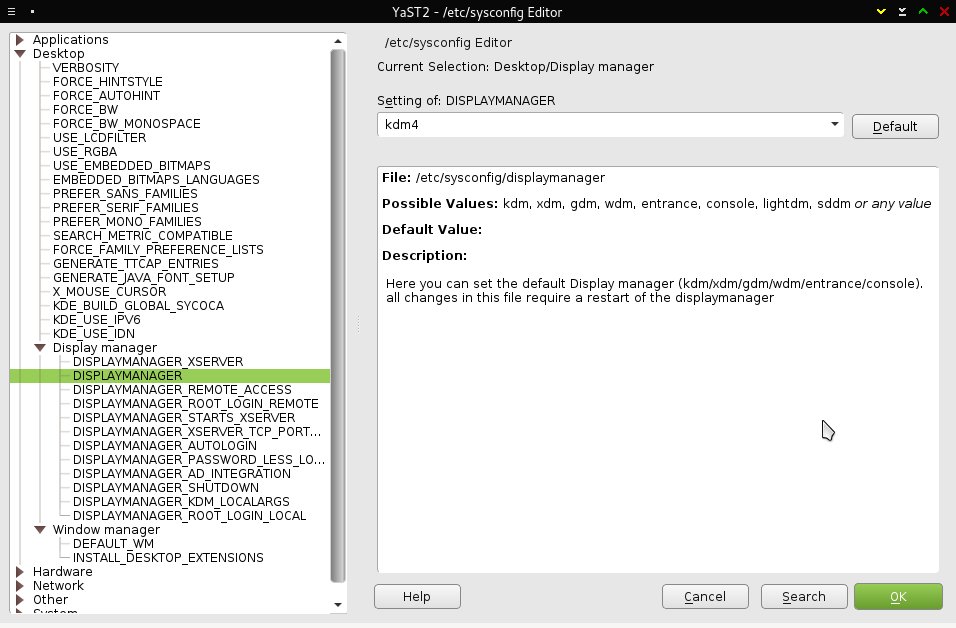Open the DISPLAYMANAGER value dropdown
The image size is (956, 628).
point(835,124)
